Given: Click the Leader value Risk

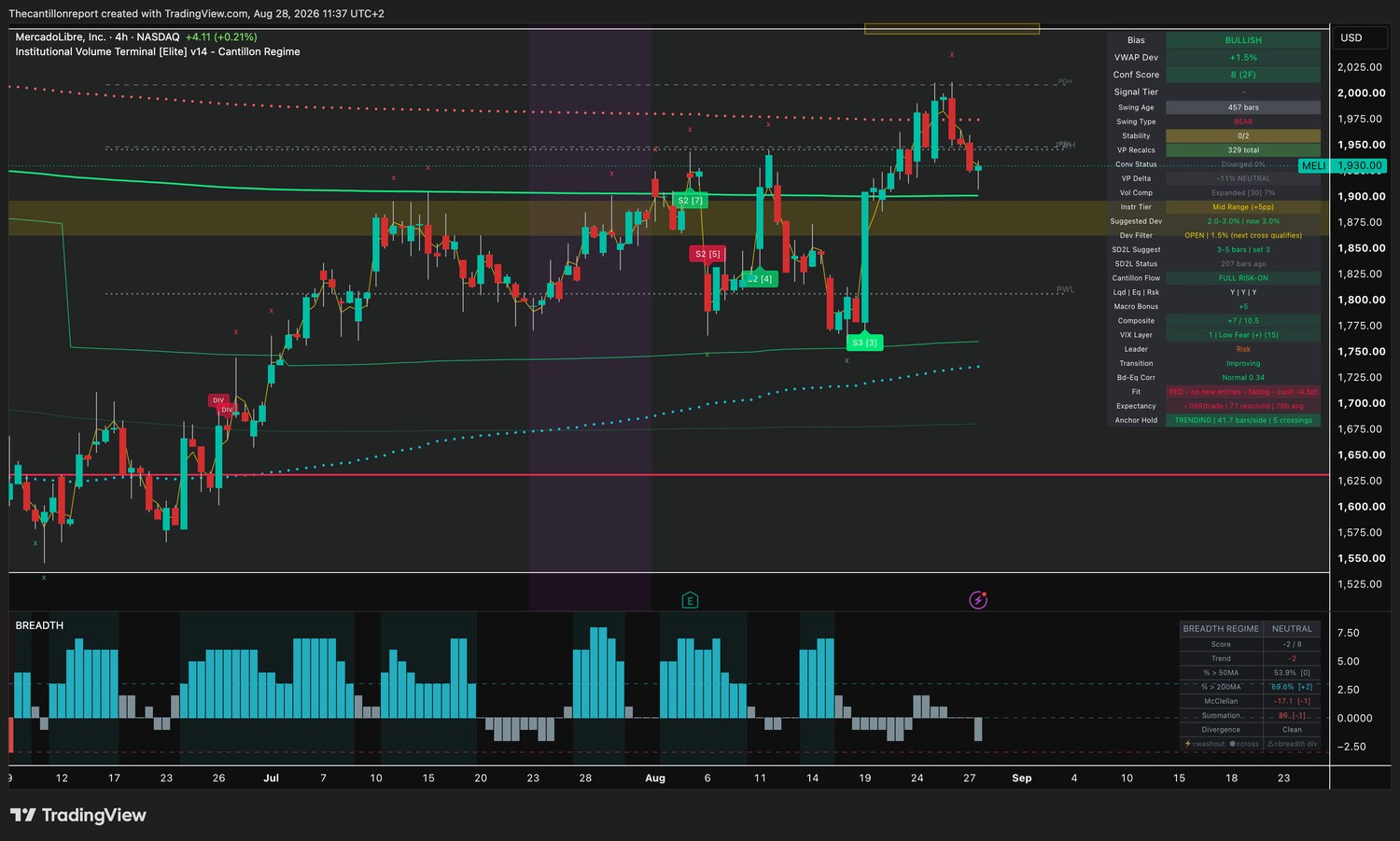Looking at the screenshot, I should click(x=1243, y=349).
